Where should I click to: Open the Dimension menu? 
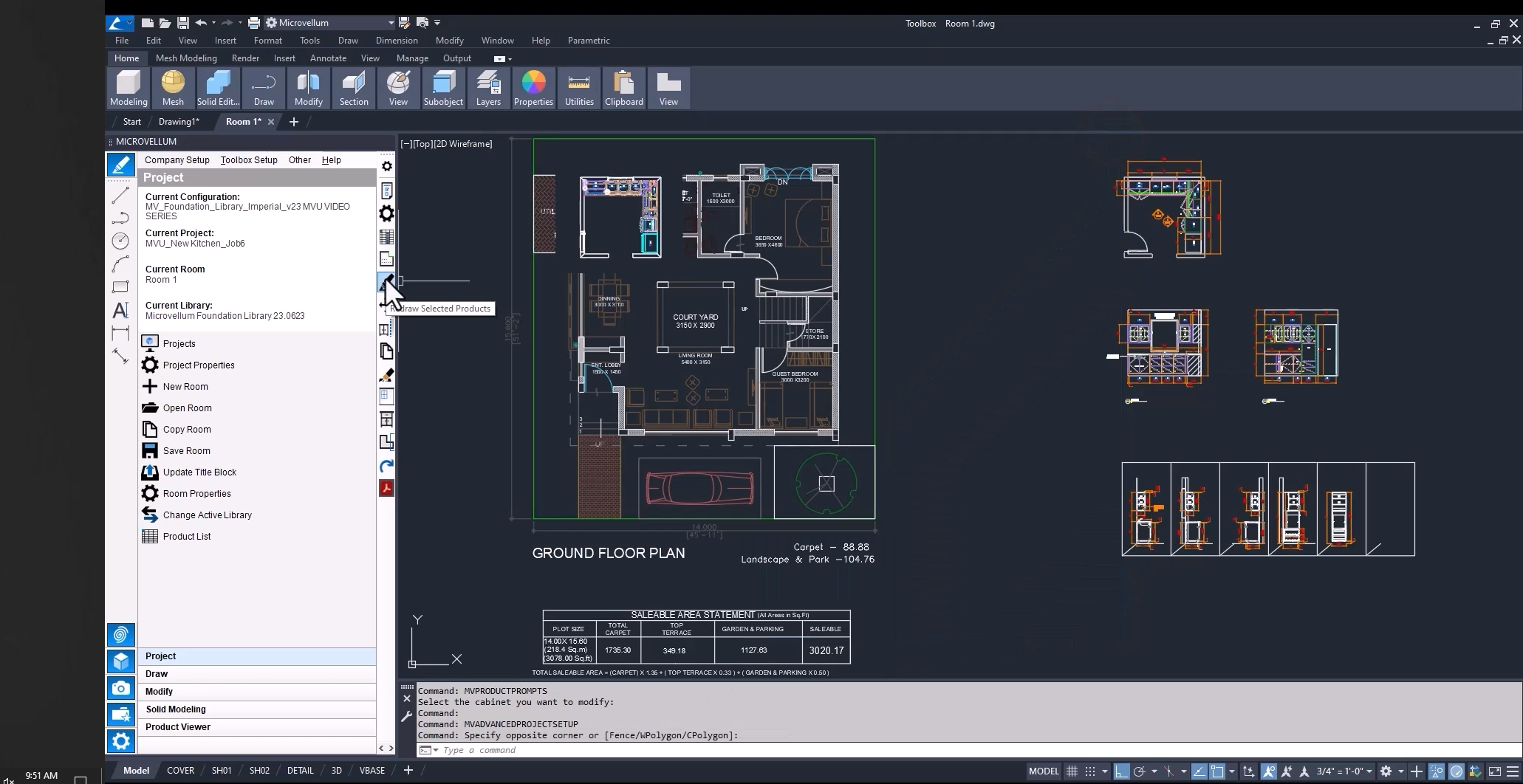click(x=397, y=41)
